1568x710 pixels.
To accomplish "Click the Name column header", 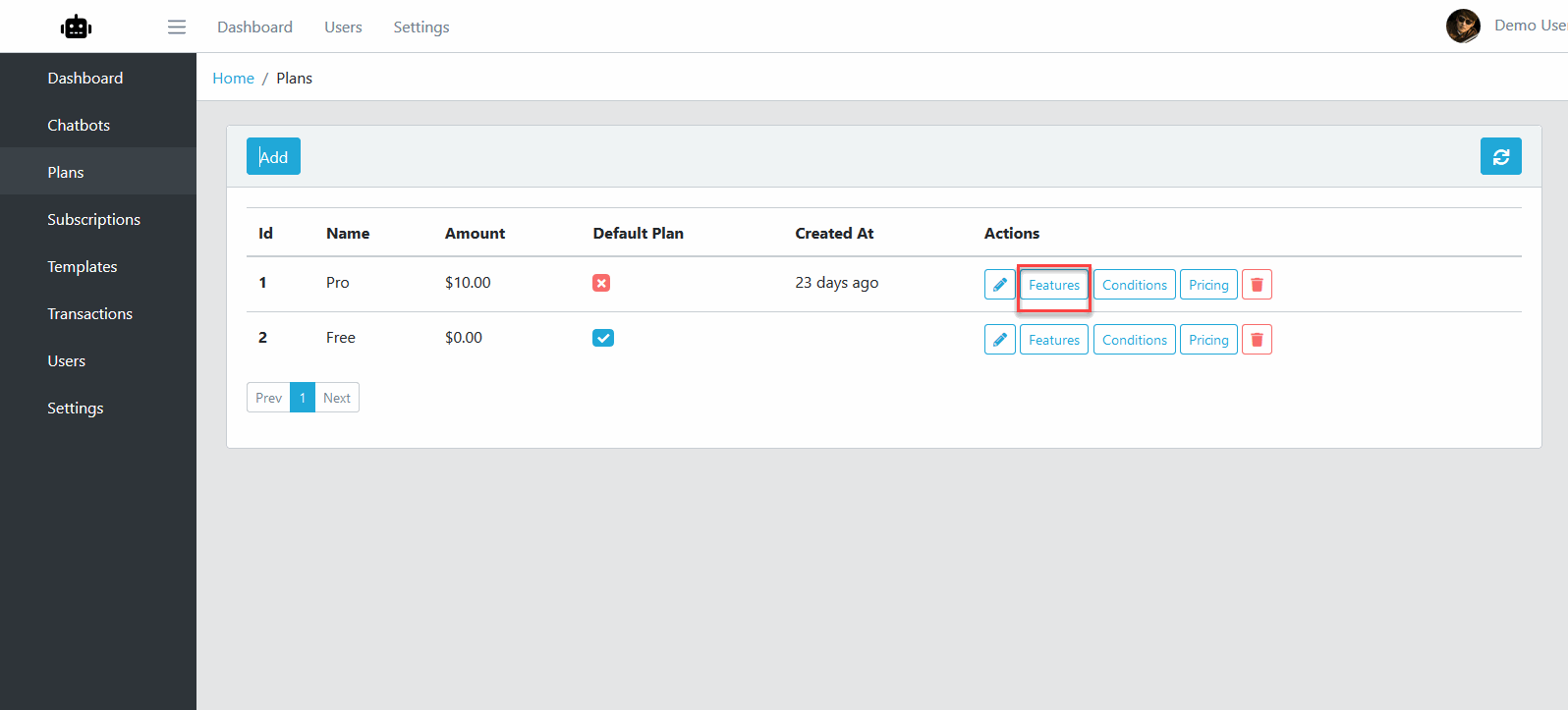I will coord(348,233).
